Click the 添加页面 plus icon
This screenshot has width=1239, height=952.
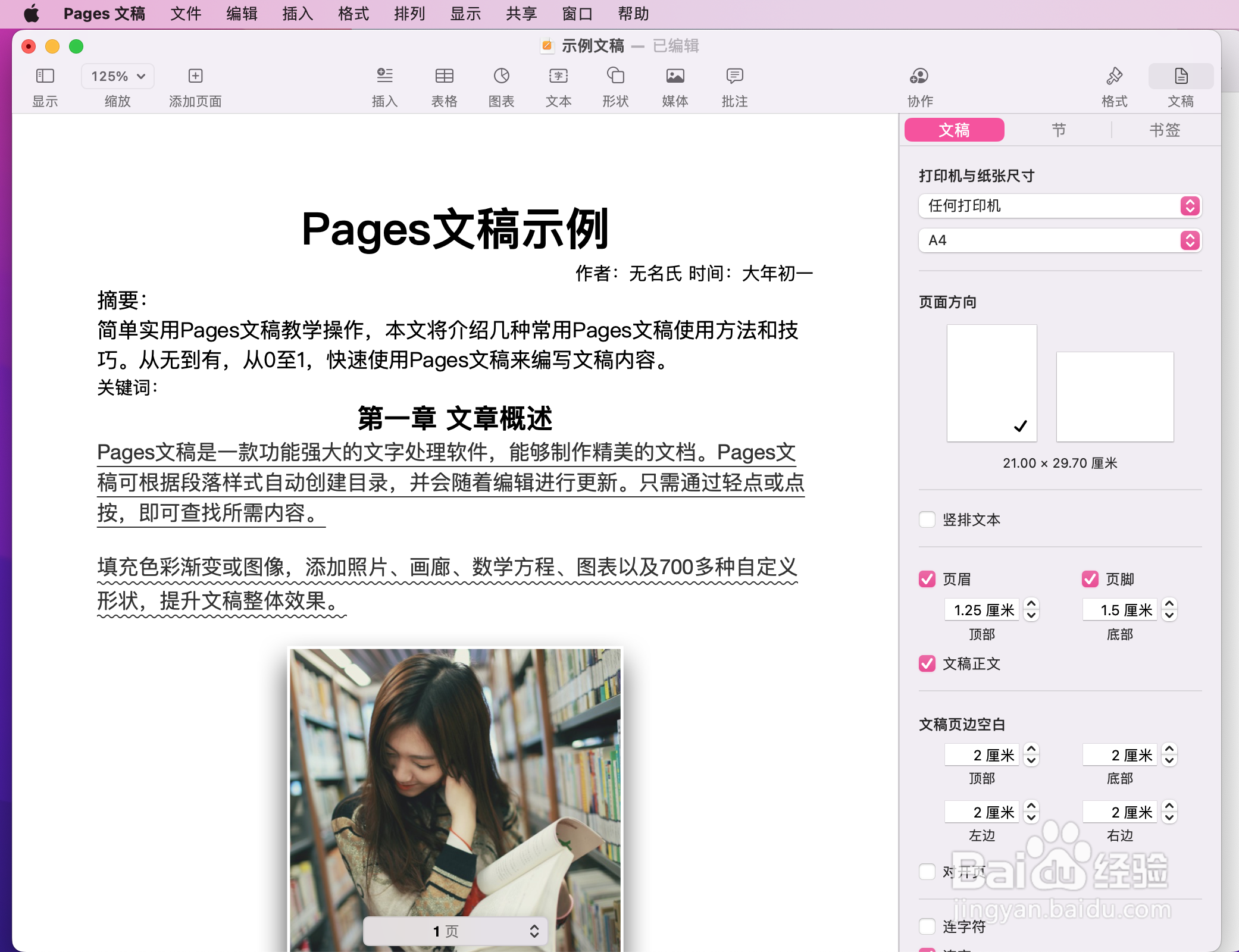(195, 76)
